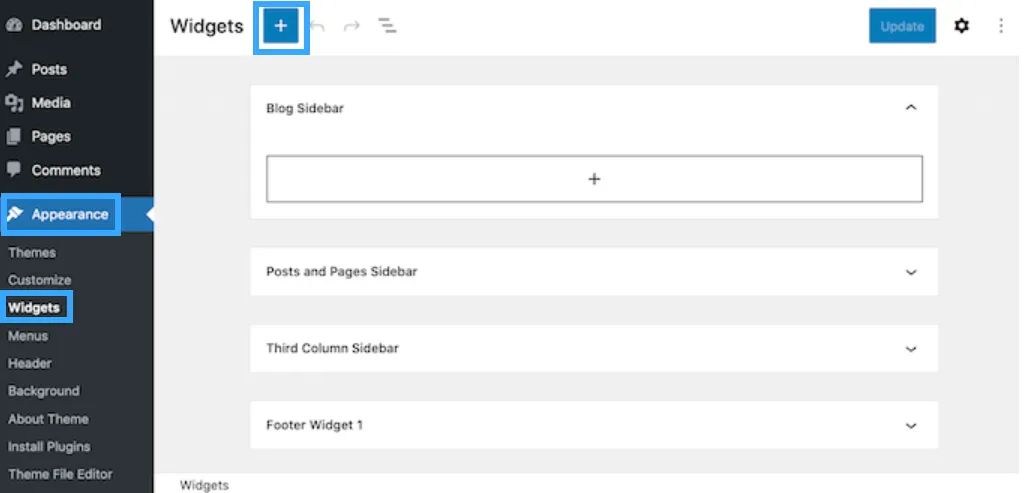Click the Dashboard gauge icon
The height and width of the screenshot is (493, 1034).
pos(14,25)
